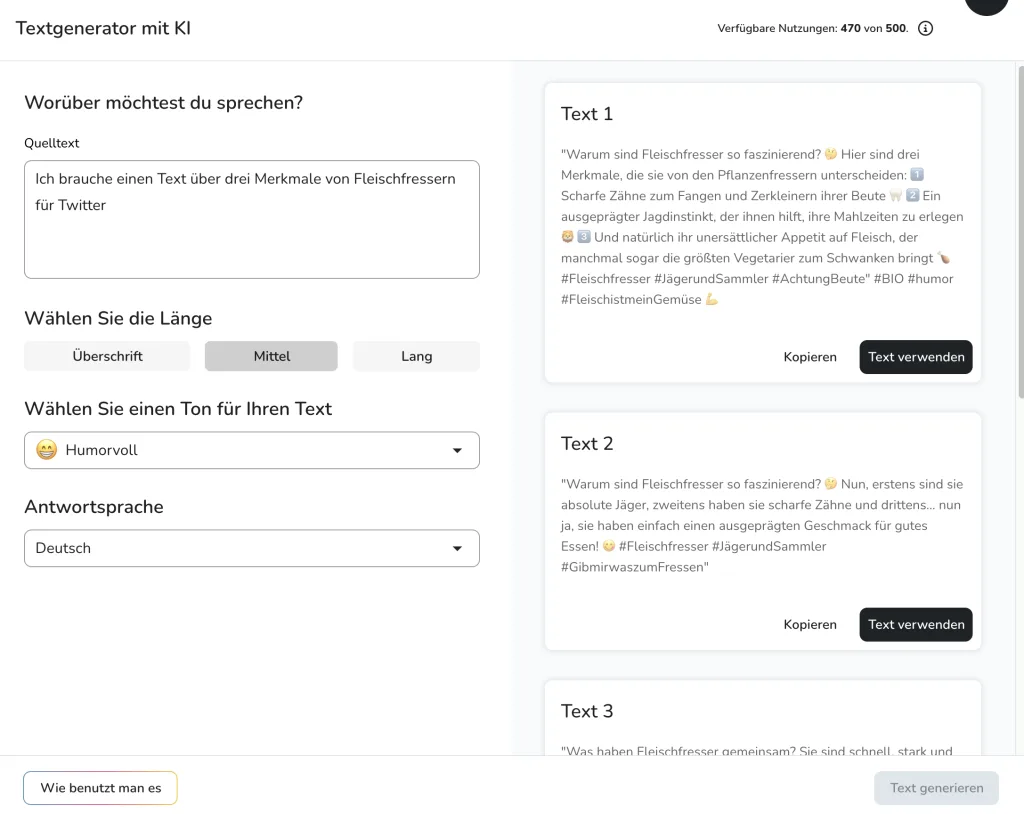Use Text 1 via Text verwenden
Viewport: 1024px width, 814px height.
(916, 357)
